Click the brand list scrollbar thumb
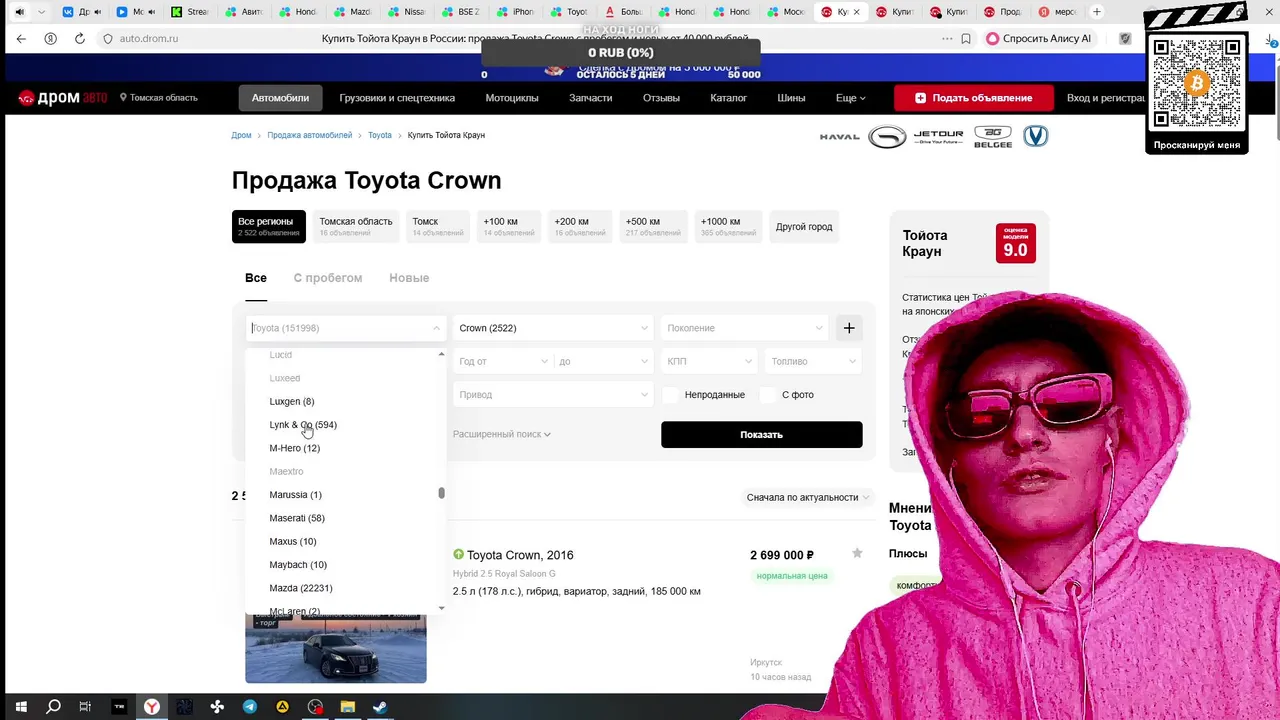This screenshot has width=1280, height=720. coord(441,493)
